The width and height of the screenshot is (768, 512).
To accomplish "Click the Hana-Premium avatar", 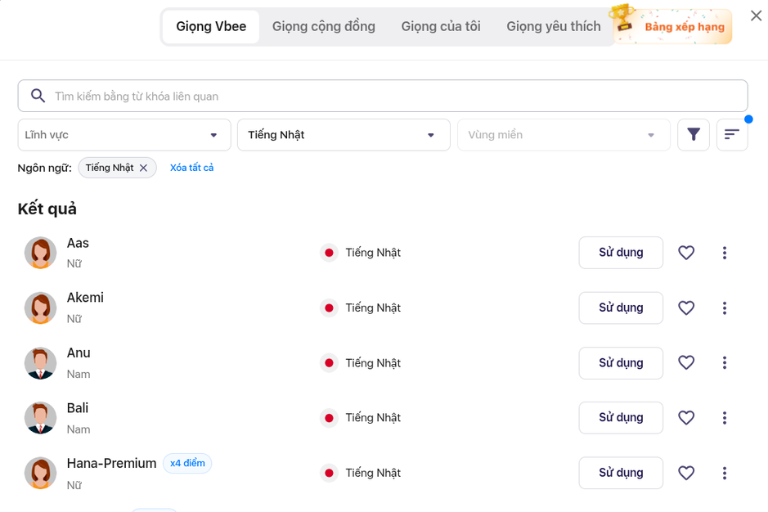I will click(x=40, y=473).
